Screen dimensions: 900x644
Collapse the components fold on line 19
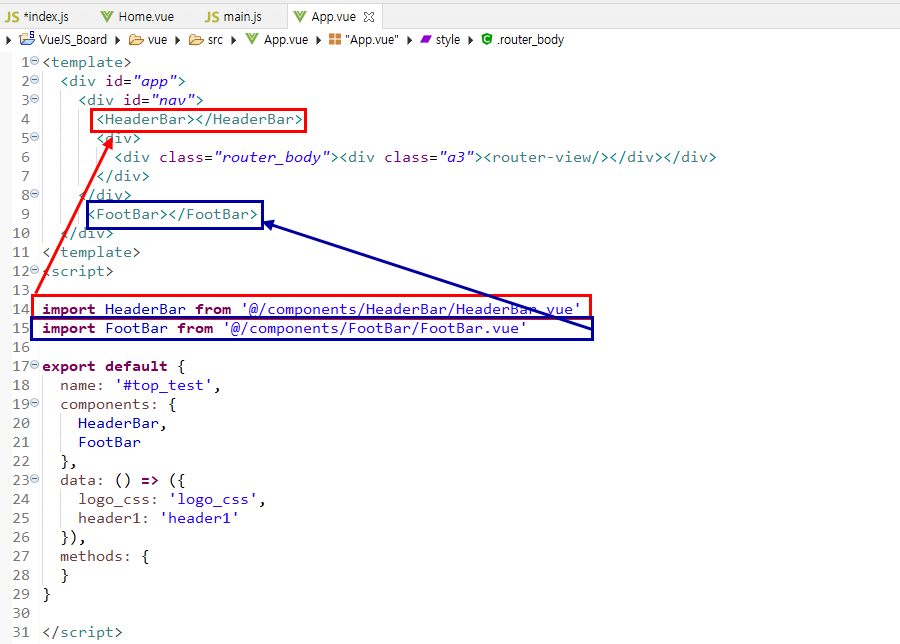coord(34,403)
